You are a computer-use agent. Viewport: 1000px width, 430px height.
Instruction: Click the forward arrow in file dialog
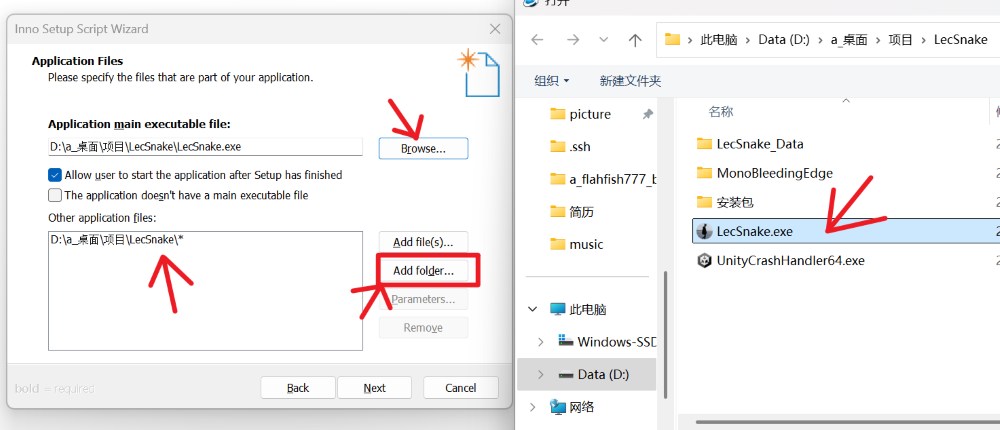pos(573,40)
